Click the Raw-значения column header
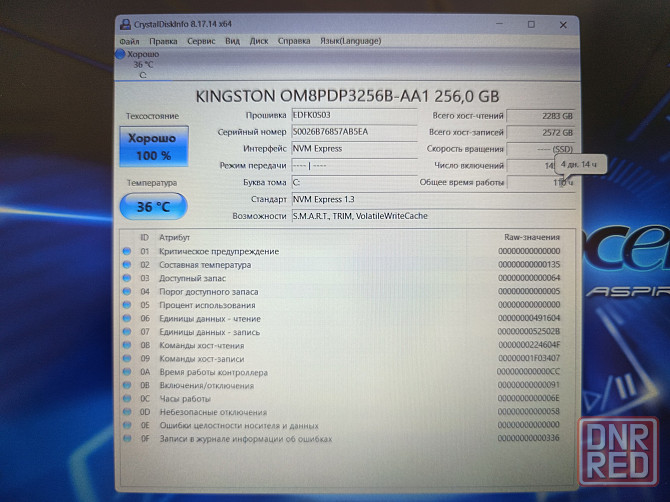The height and width of the screenshot is (502, 670). [532, 237]
